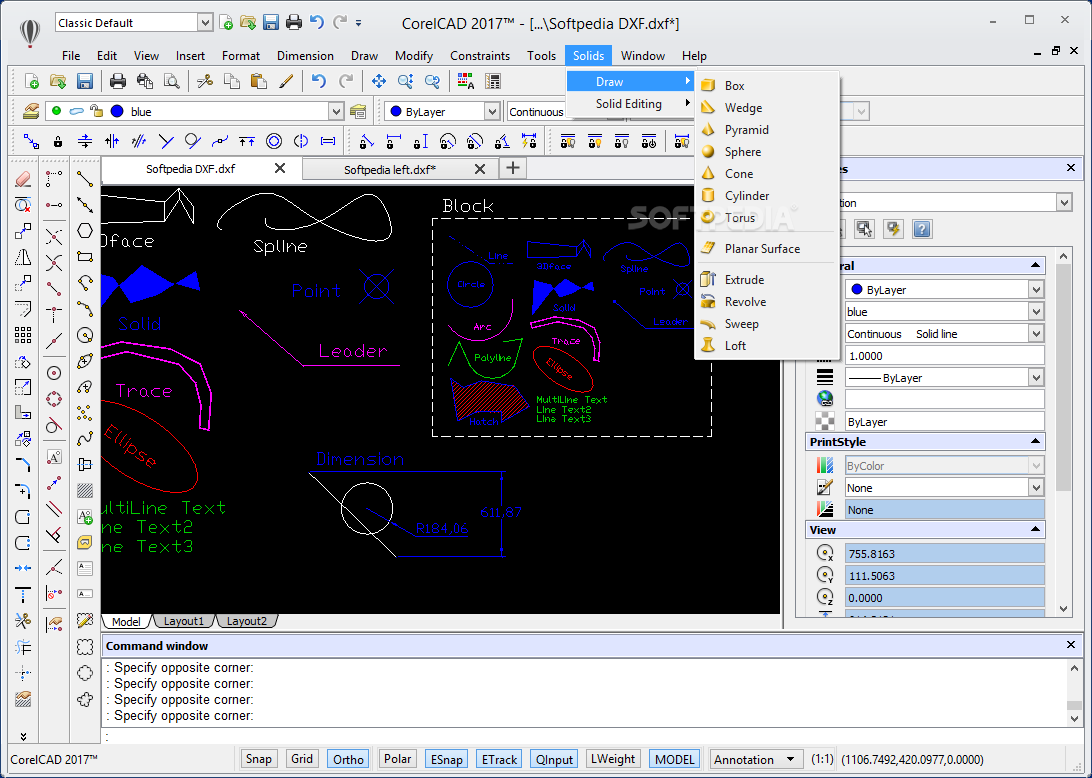Screen dimensions: 1092x778
Task: Select the Polygon hexagon tool
Action: click(85, 231)
